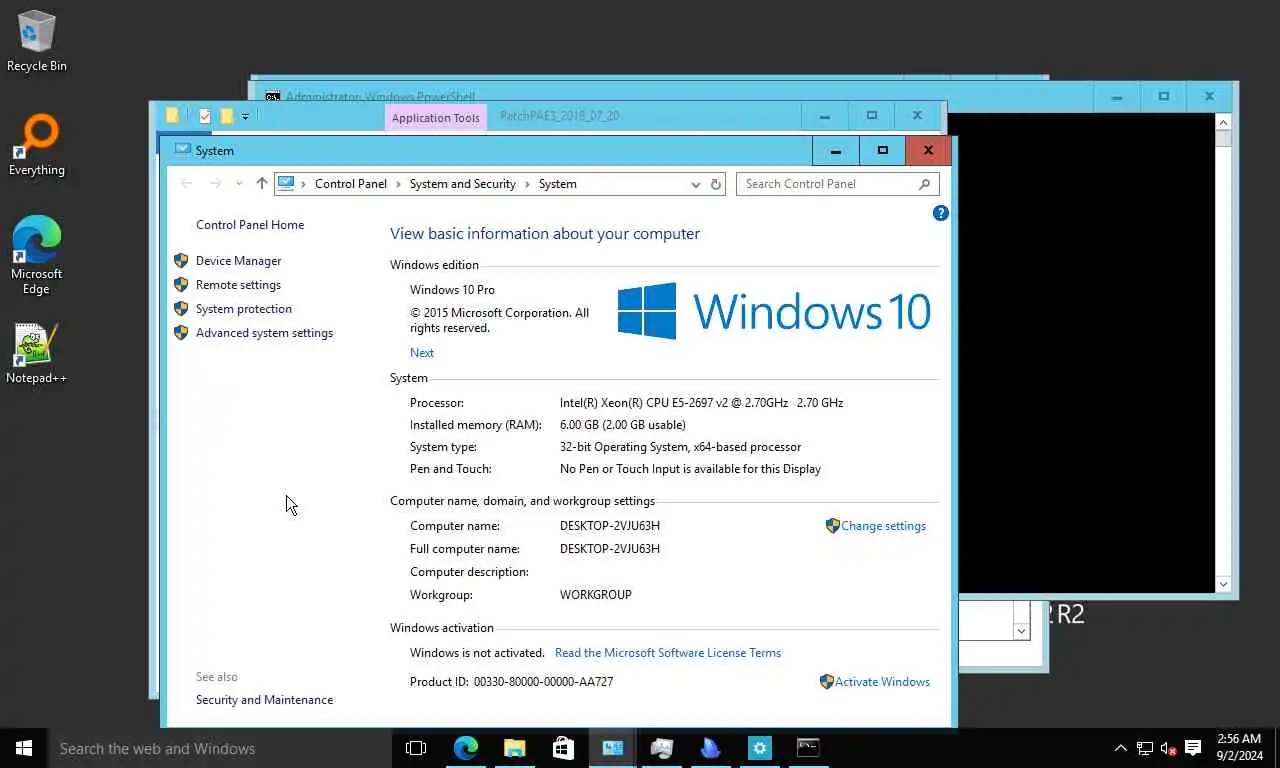Open the Store icon on the taskbar

[563, 748]
